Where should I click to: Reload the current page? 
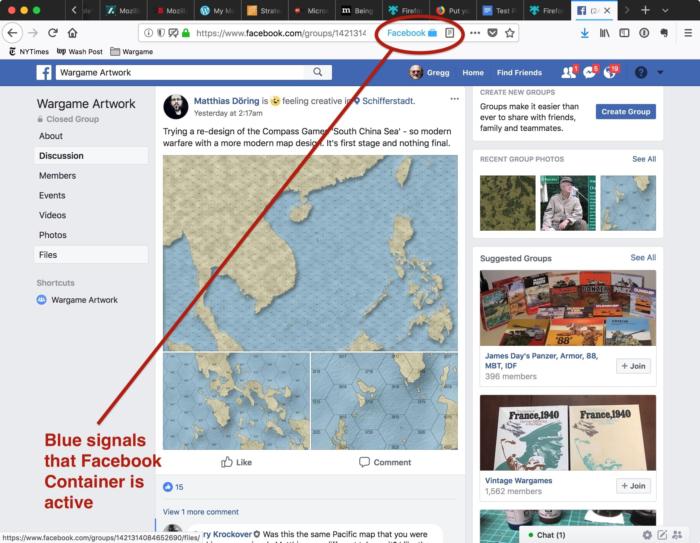(53, 33)
